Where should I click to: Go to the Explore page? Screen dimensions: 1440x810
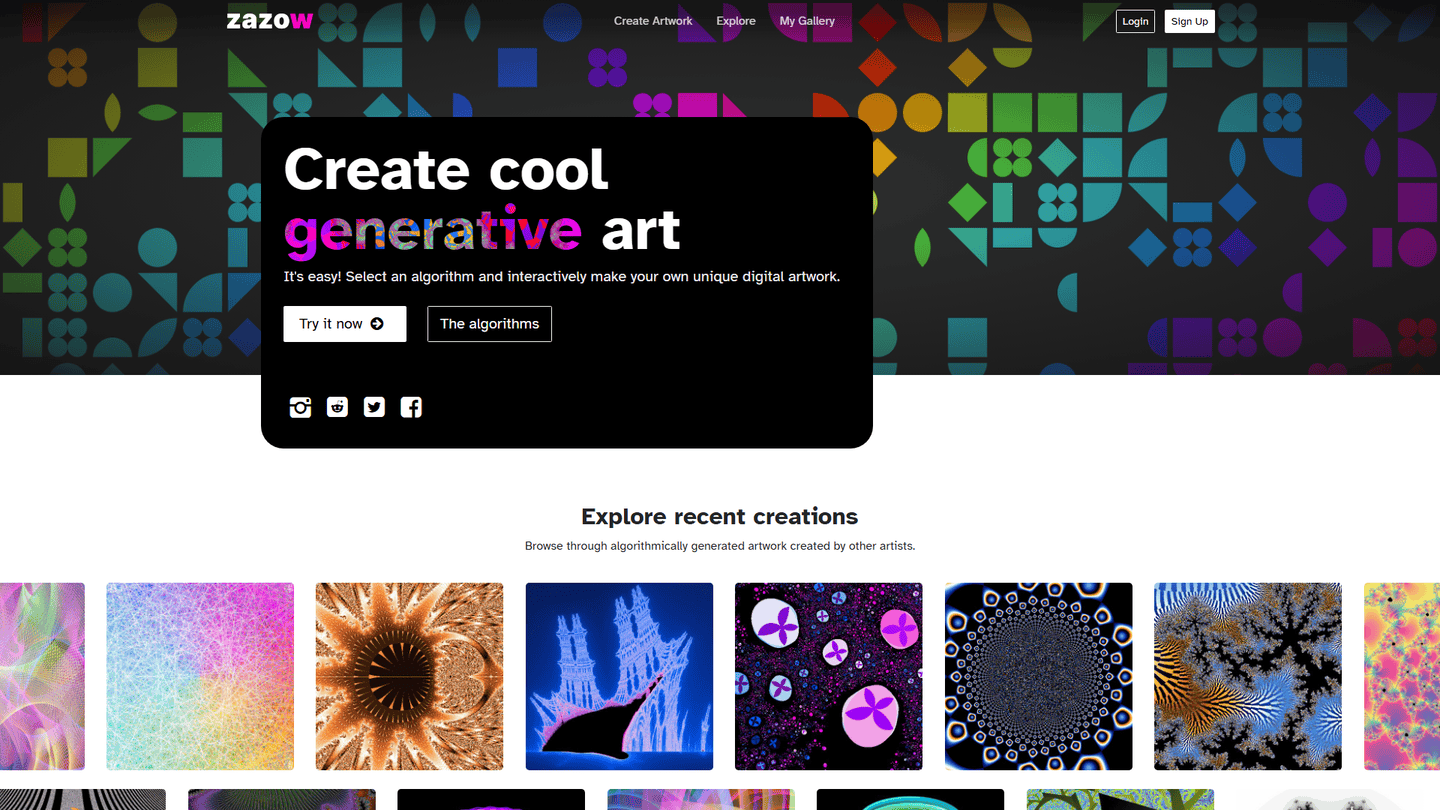point(736,21)
